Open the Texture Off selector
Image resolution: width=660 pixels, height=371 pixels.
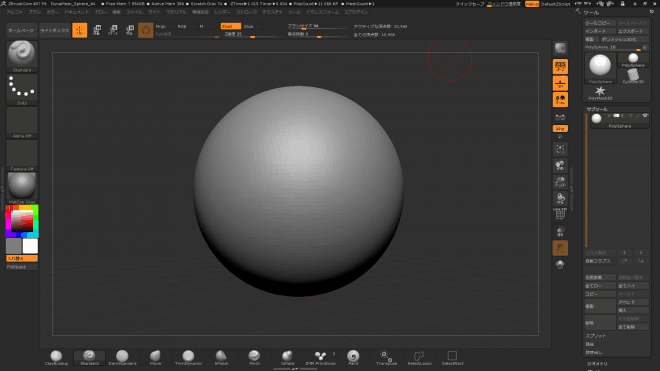[x=22, y=155]
